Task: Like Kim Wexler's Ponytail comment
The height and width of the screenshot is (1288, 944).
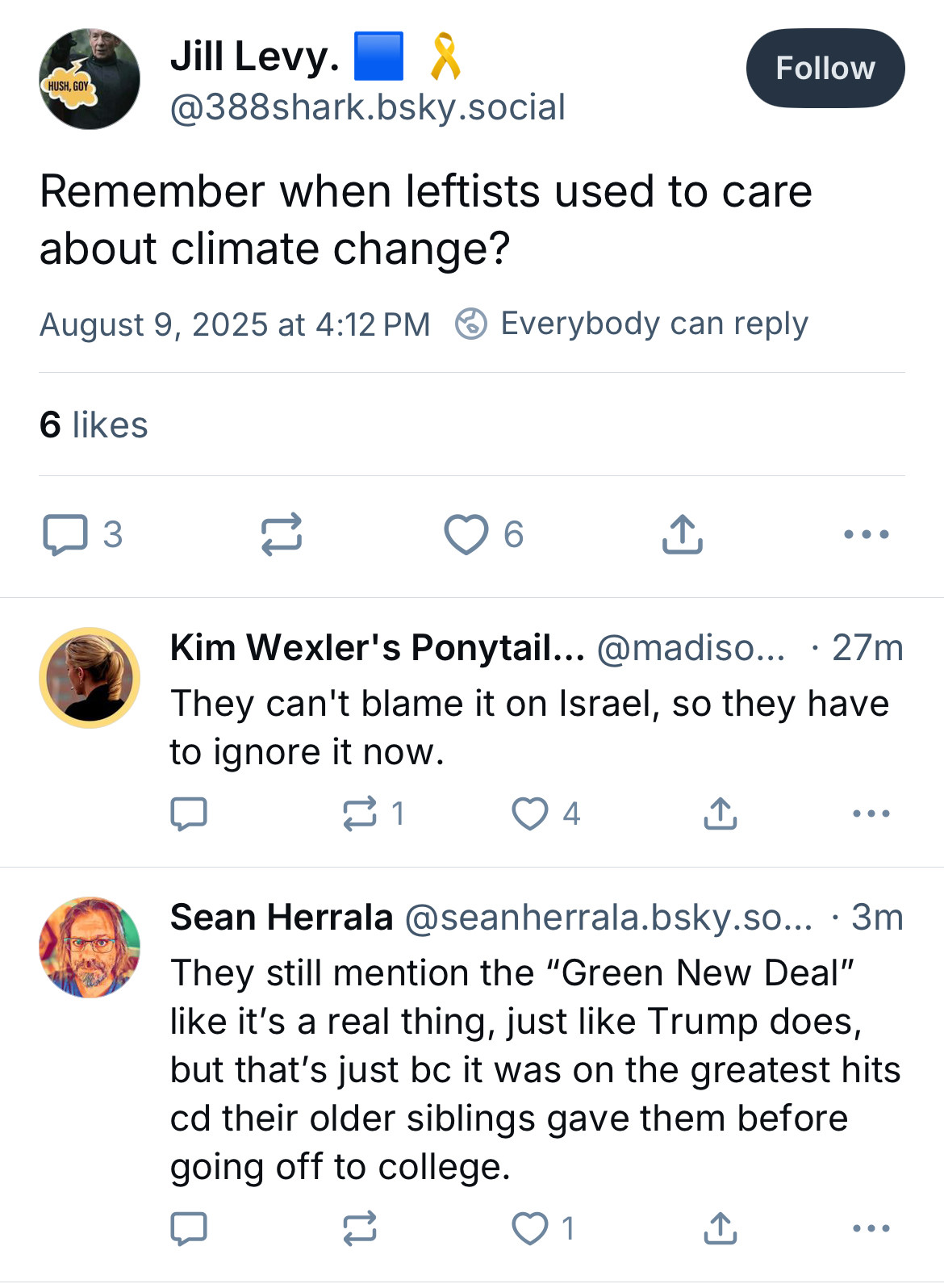Action: (x=530, y=813)
